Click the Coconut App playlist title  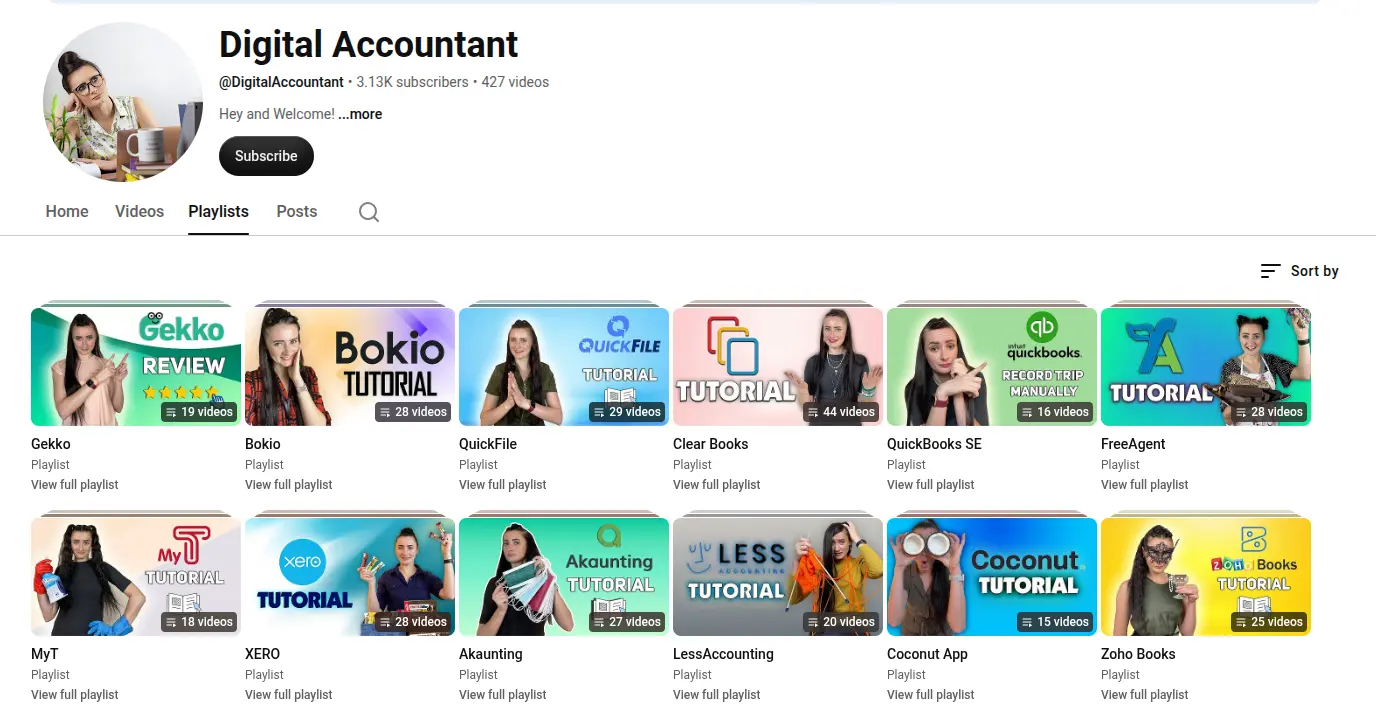click(927, 654)
